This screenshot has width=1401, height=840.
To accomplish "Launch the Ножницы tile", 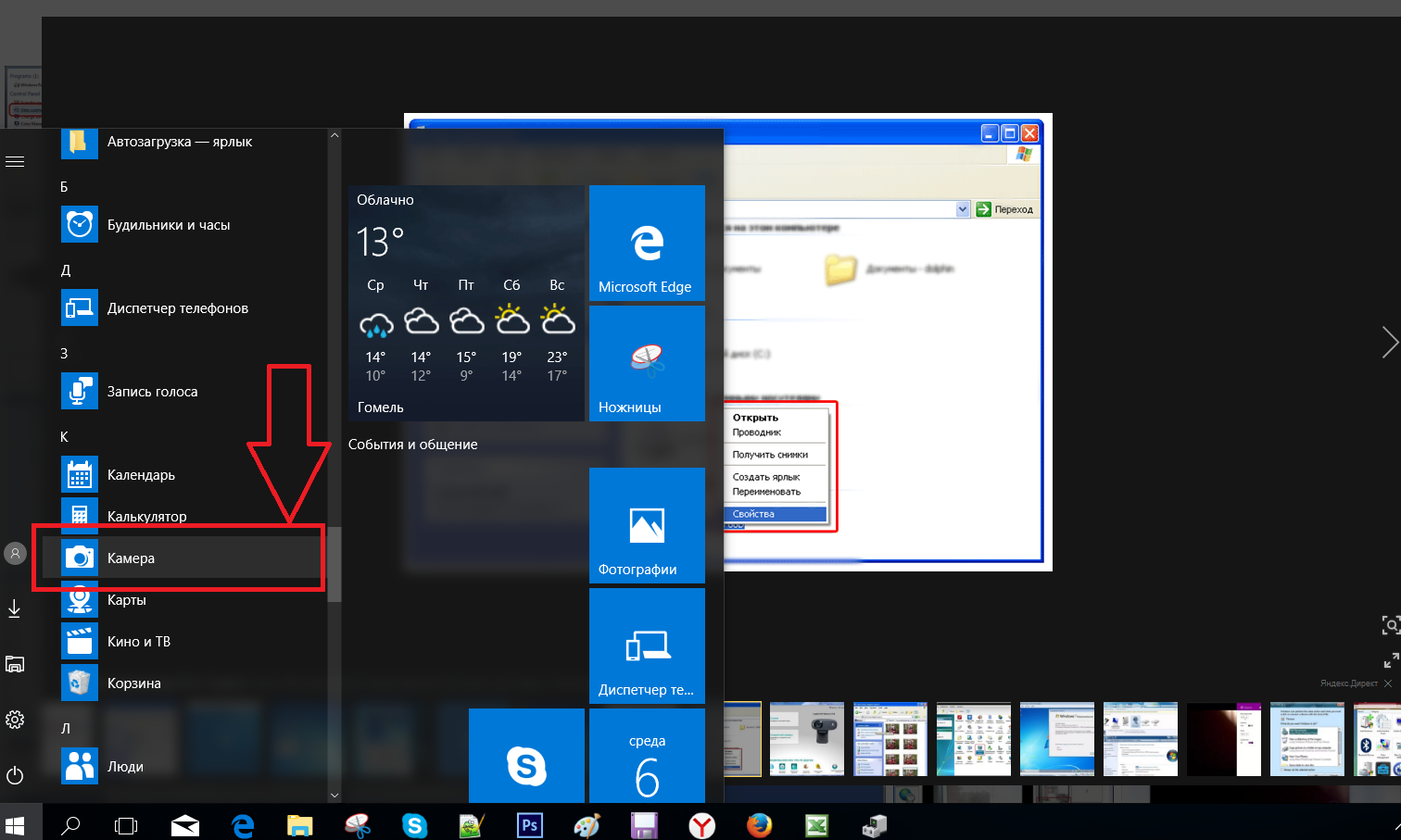I will 646,363.
